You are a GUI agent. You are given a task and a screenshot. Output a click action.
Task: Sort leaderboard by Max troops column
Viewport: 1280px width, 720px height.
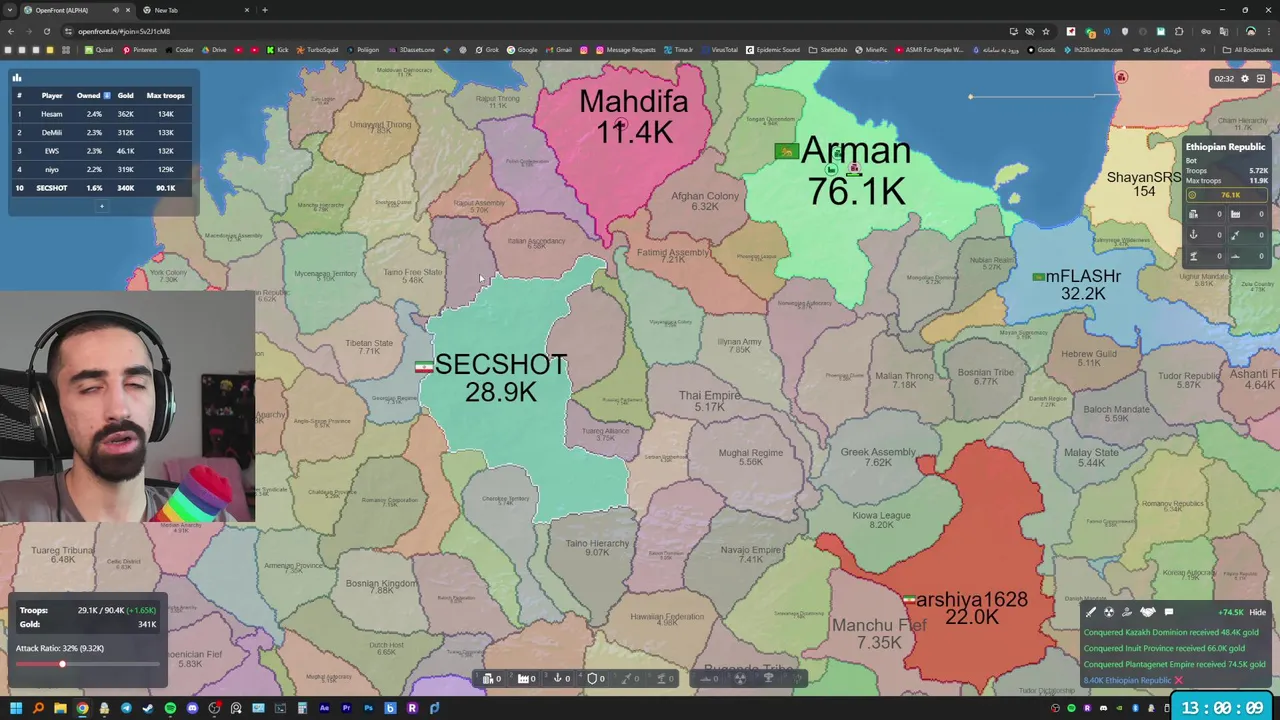[165, 95]
